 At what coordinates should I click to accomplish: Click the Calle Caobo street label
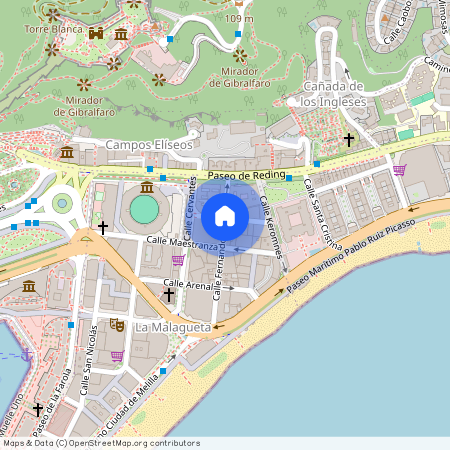click(x=397, y=22)
